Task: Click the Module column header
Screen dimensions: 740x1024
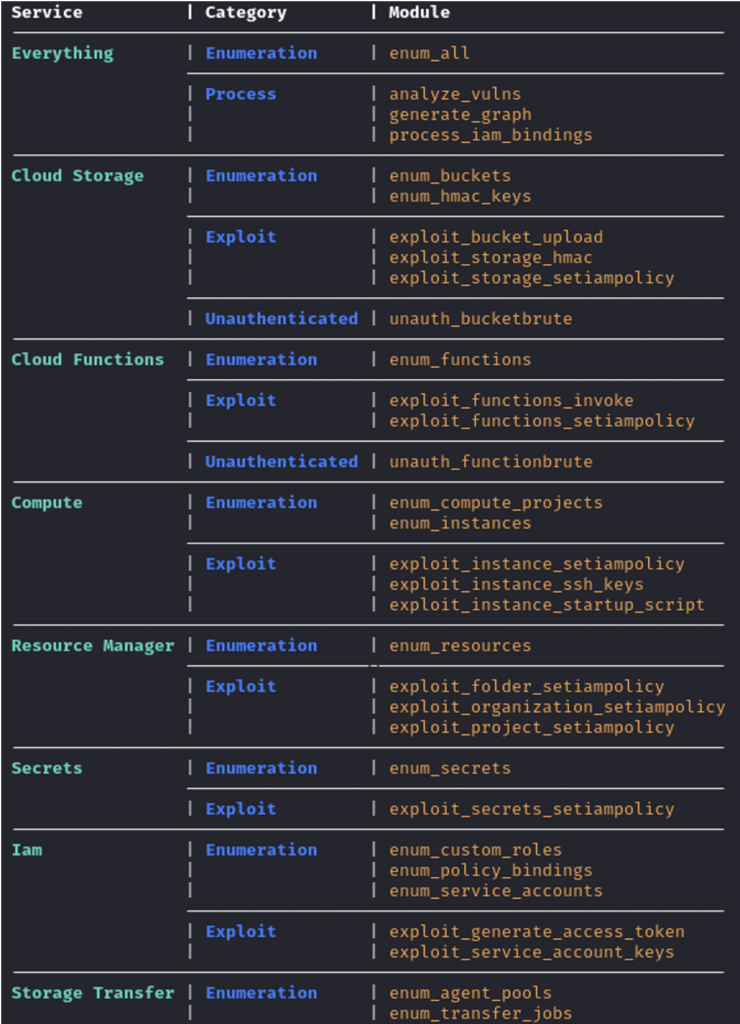Action: point(419,13)
